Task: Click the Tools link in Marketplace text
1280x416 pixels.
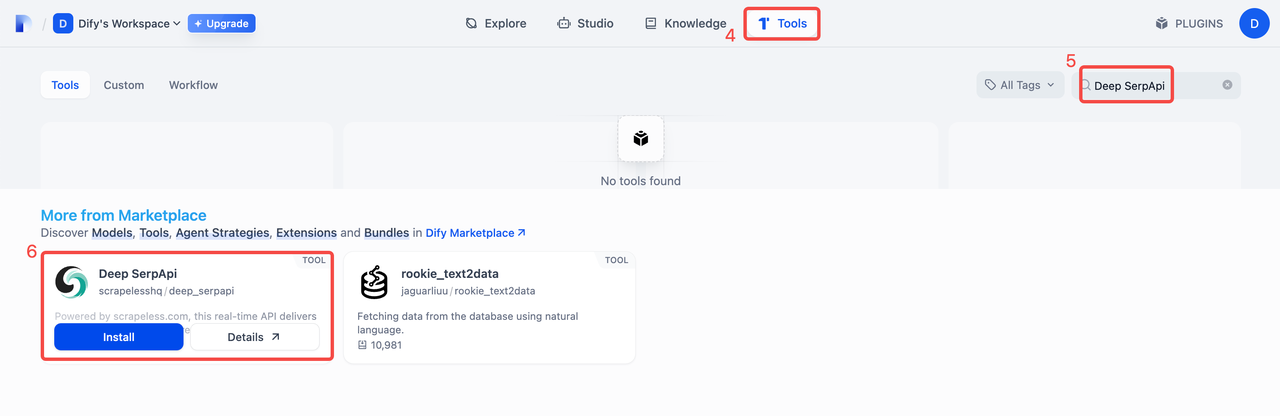Action: [x=154, y=233]
